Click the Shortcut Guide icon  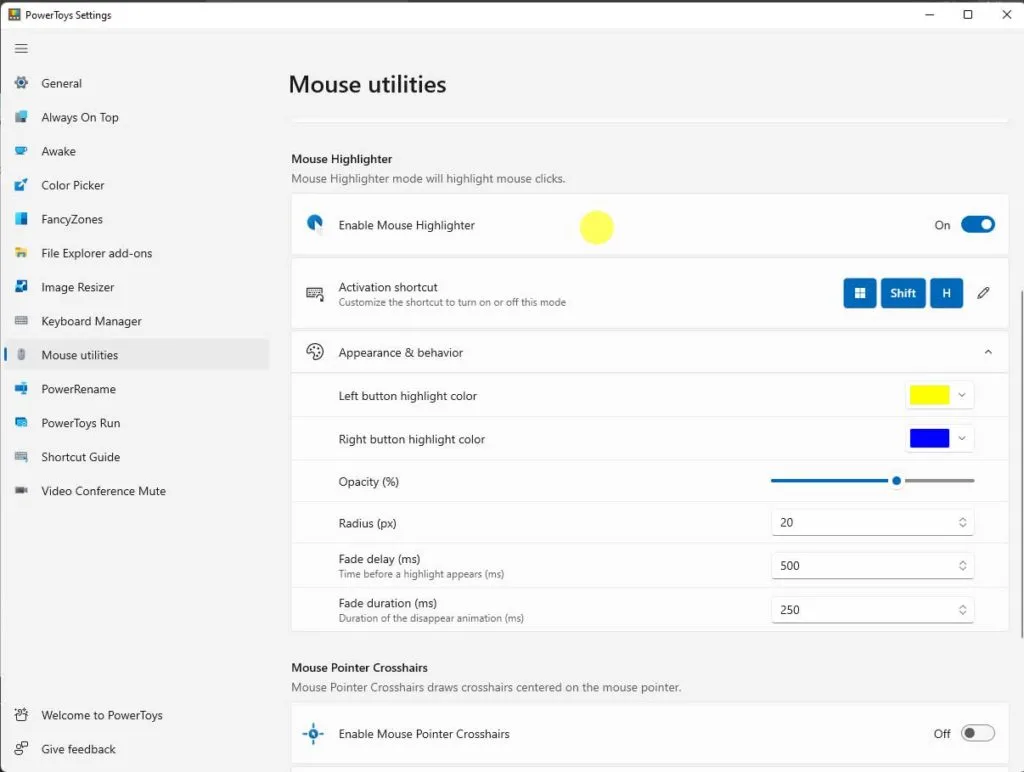(21, 457)
